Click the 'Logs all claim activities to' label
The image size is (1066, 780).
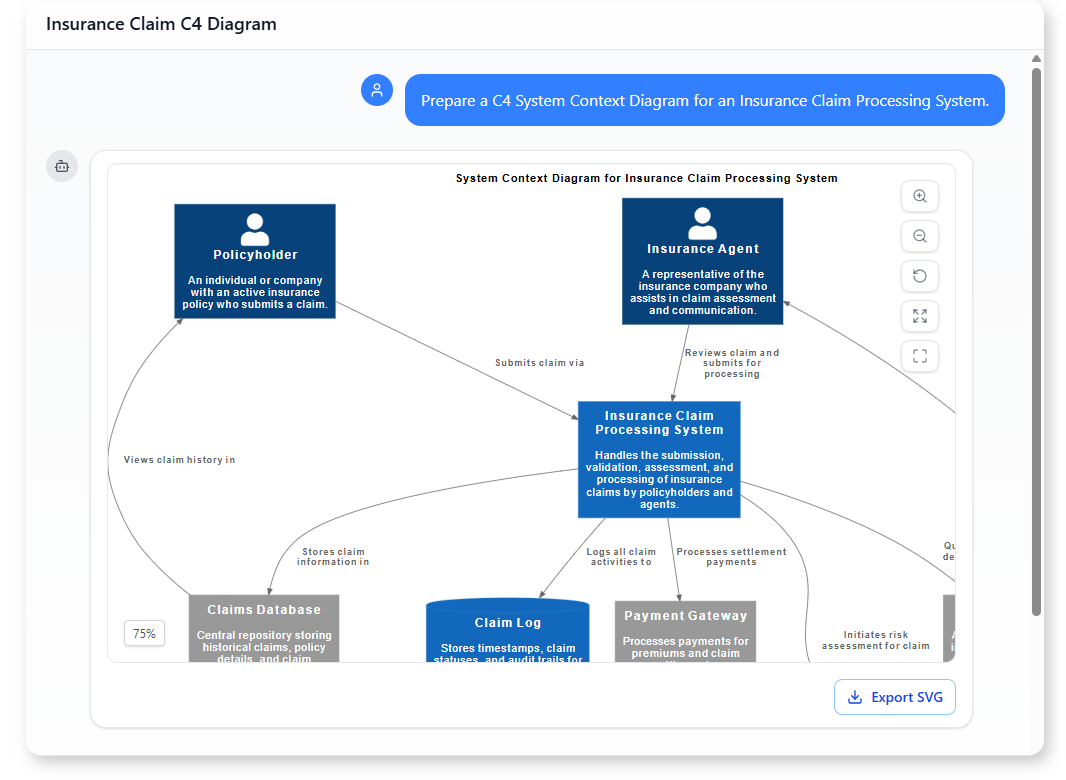click(x=621, y=556)
